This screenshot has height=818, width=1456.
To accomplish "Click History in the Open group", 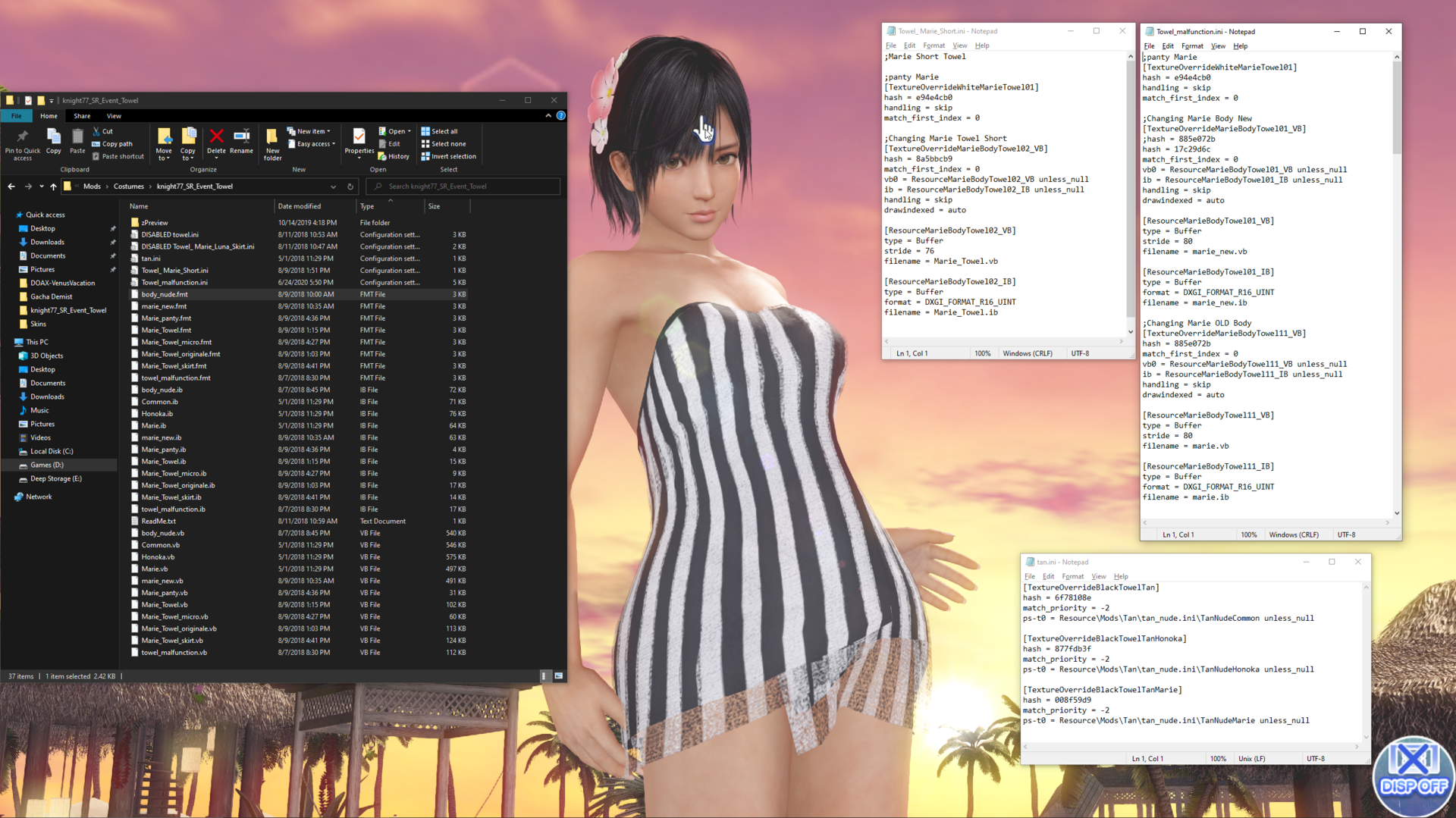I will [x=394, y=156].
